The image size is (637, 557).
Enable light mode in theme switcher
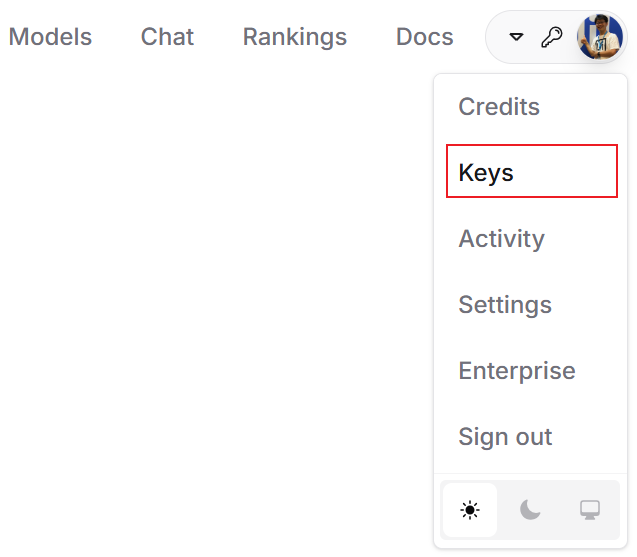470,510
